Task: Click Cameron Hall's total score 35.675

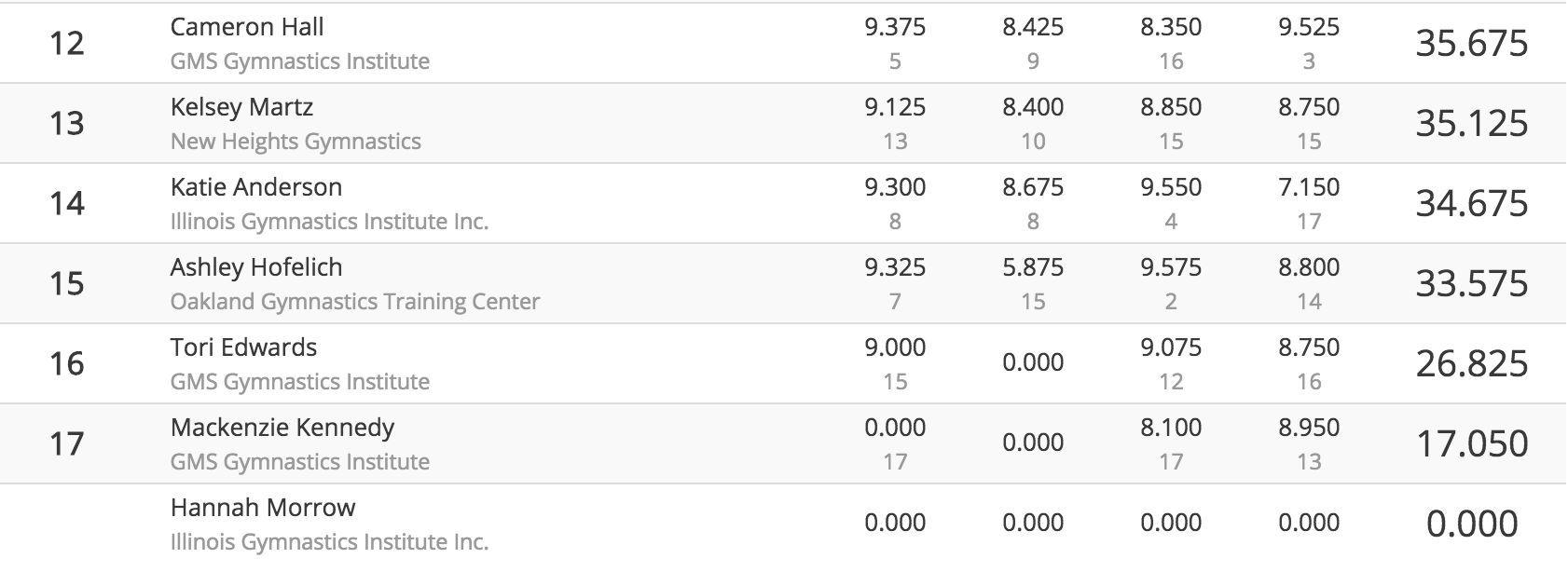Action: pyautogui.click(x=1472, y=43)
